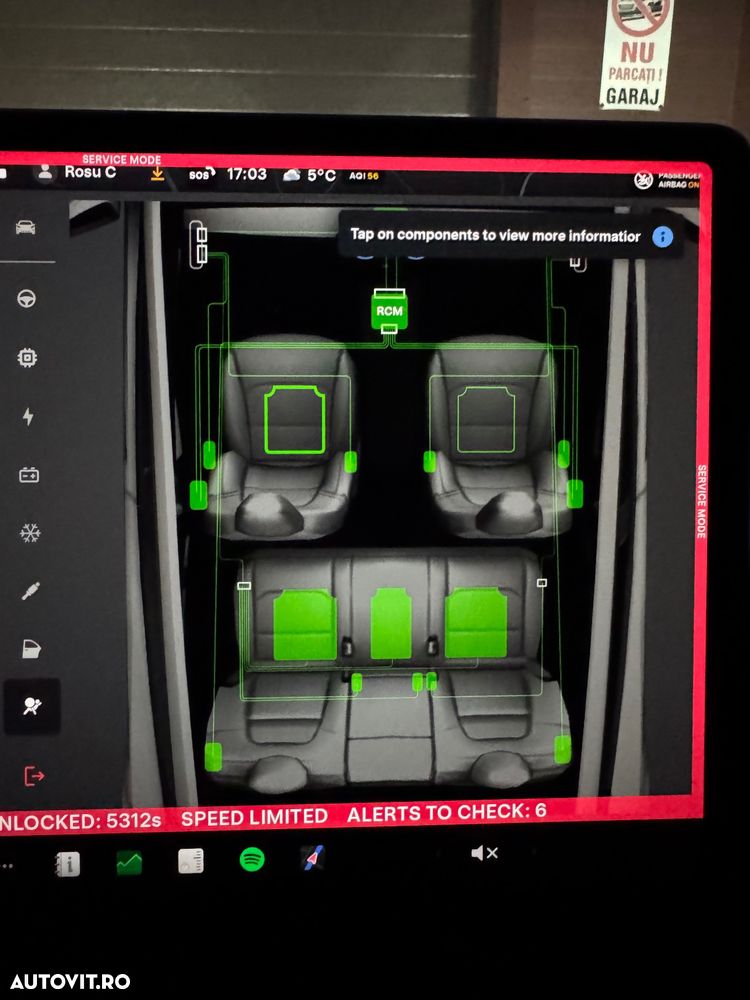Tap the muted volume speaker icon
Image resolution: width=750 pixels, height=1000 pixels.
click(484, 853)
